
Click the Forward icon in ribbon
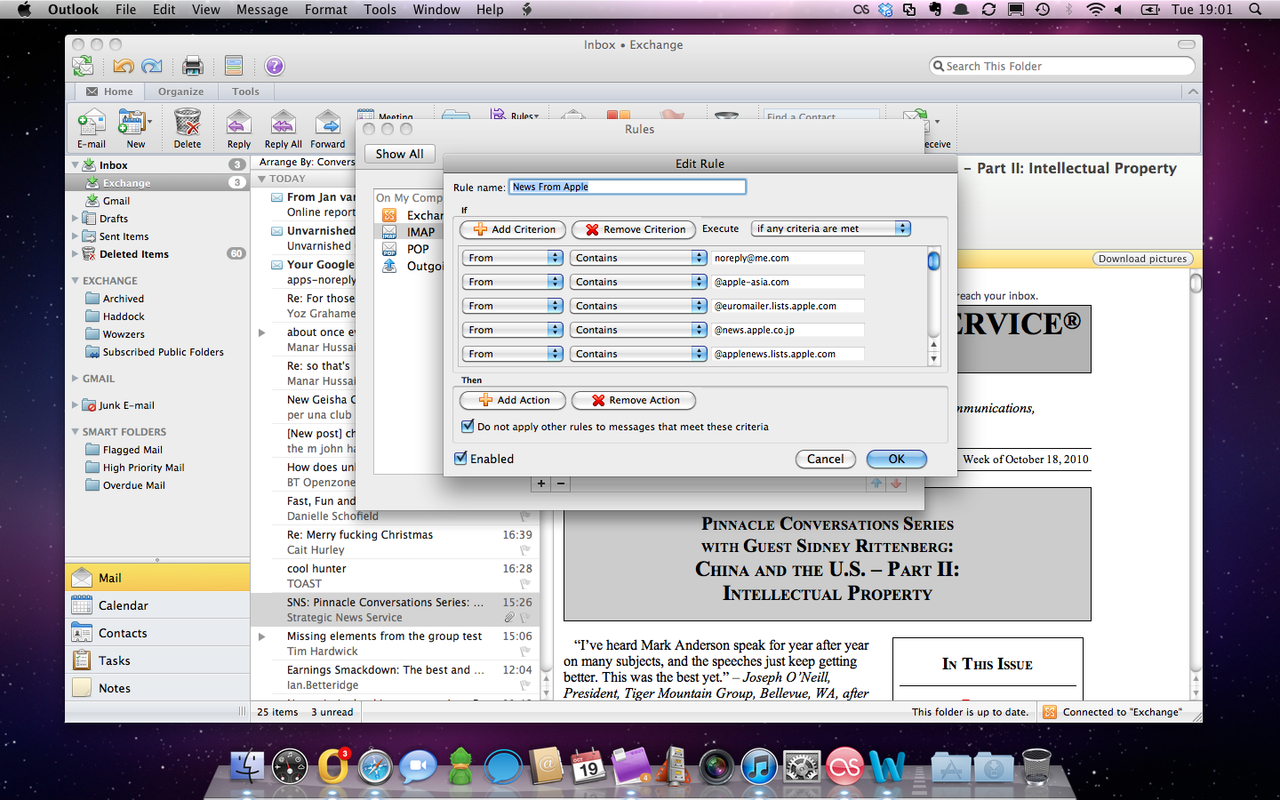coord(328,129)
